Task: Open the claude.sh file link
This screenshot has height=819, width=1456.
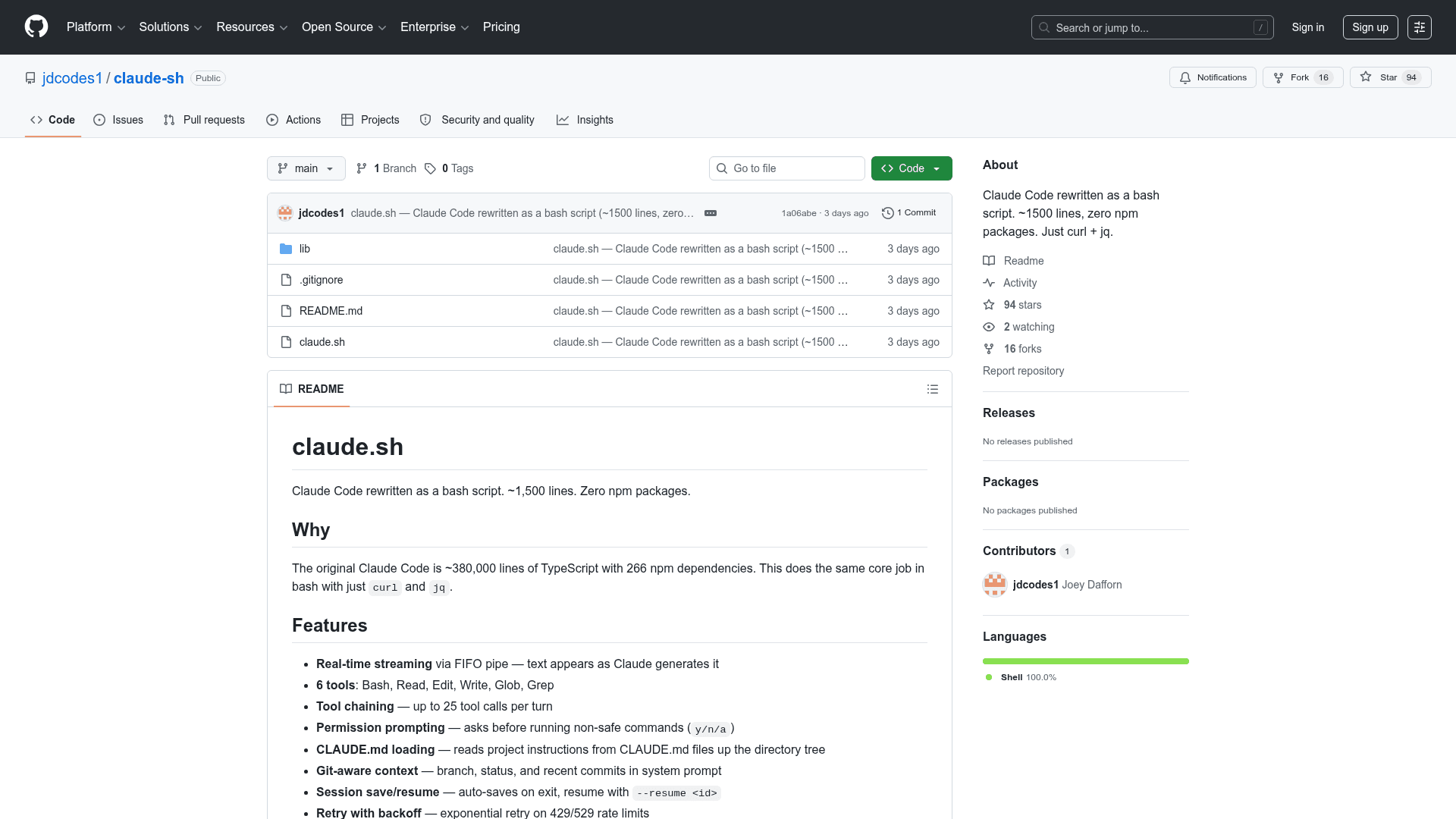Action: pos(322,342)
